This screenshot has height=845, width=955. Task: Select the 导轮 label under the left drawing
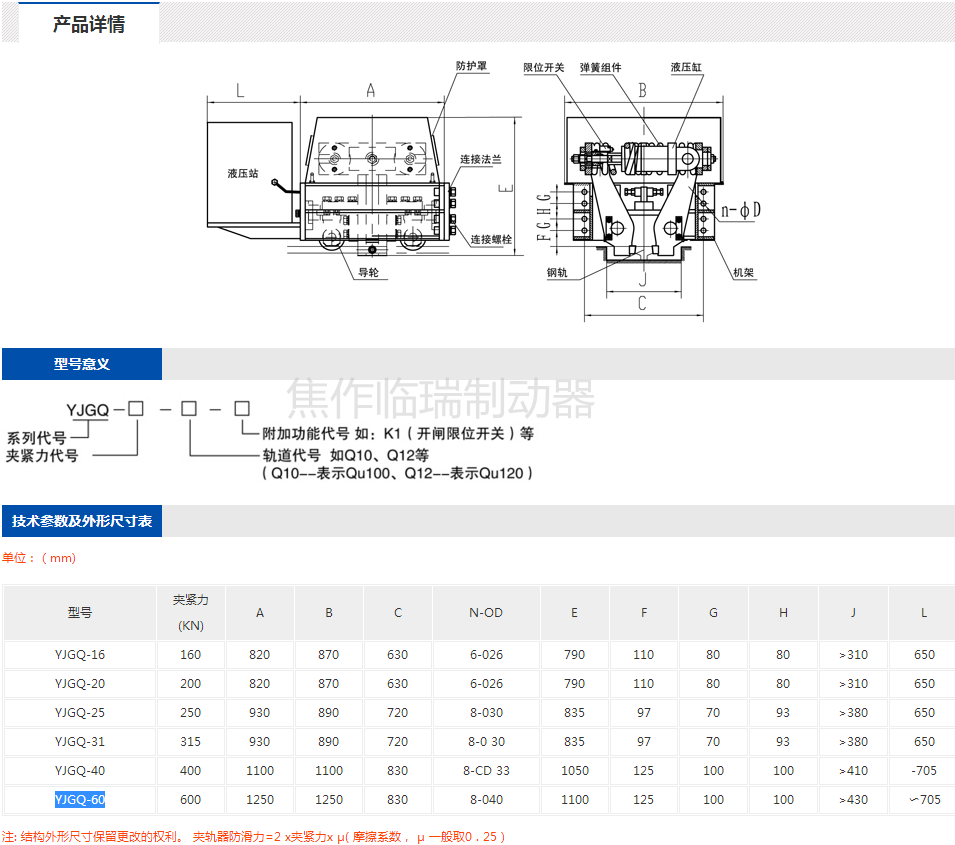369,272
